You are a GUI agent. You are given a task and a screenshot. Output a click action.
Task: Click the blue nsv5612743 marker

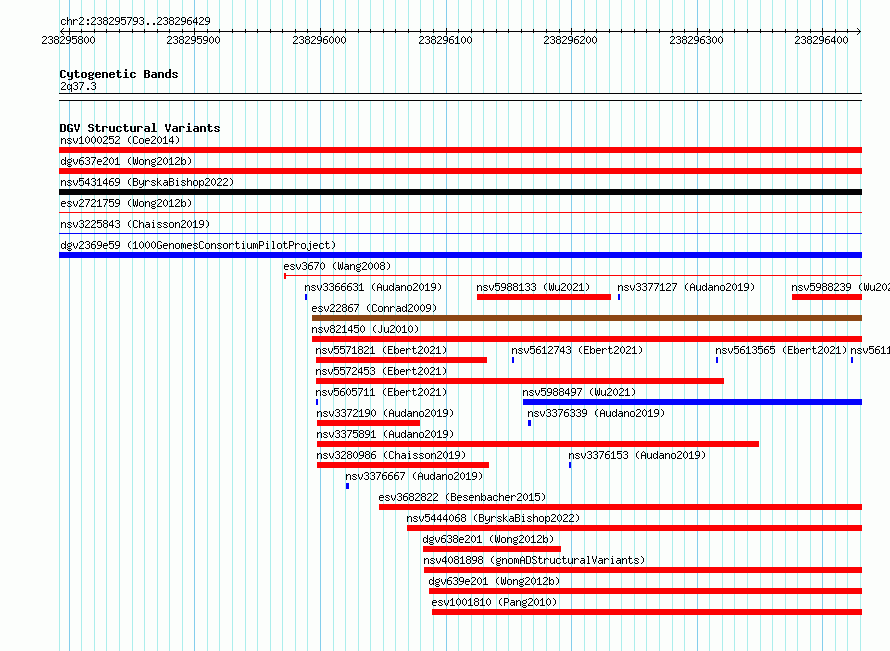(513, 360)
